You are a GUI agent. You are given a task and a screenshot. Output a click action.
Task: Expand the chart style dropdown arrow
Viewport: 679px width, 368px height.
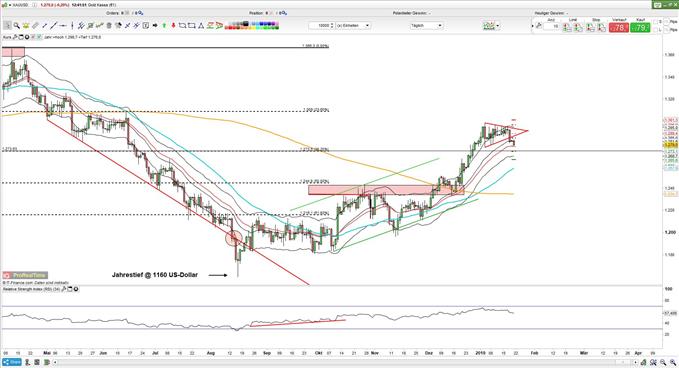tap(498, 26)
